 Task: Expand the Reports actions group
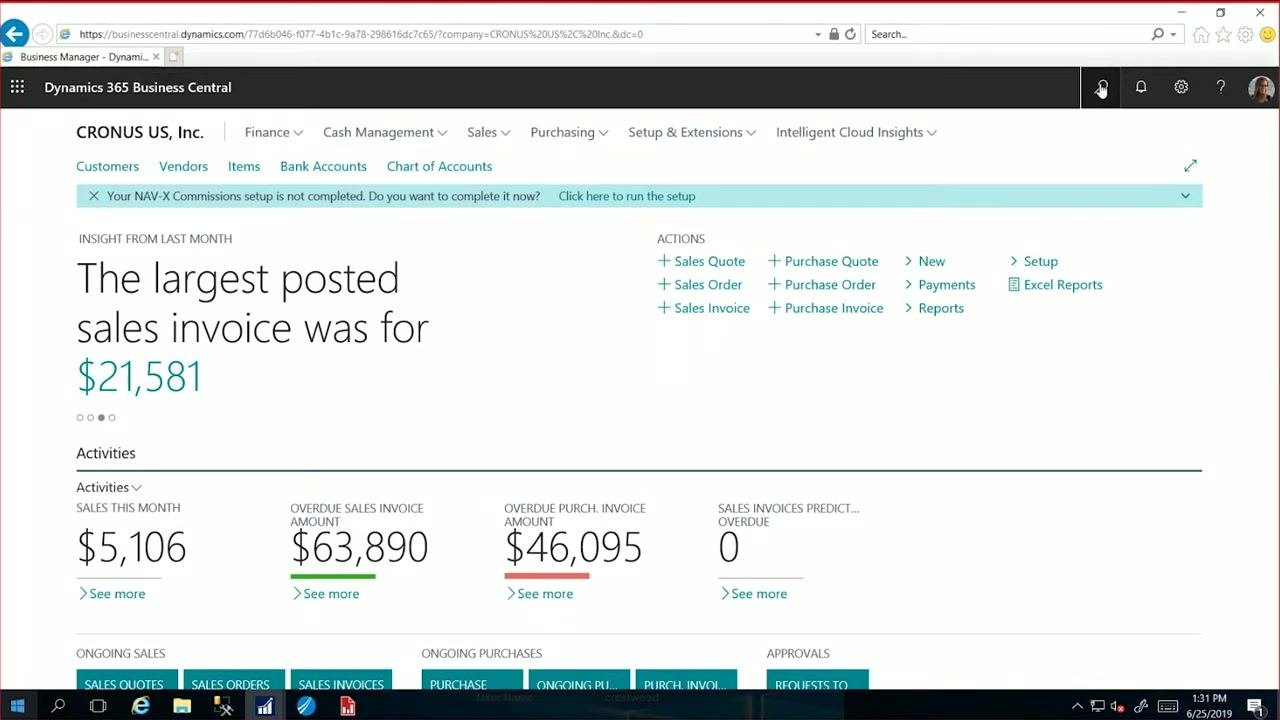[x=934, y=308]
